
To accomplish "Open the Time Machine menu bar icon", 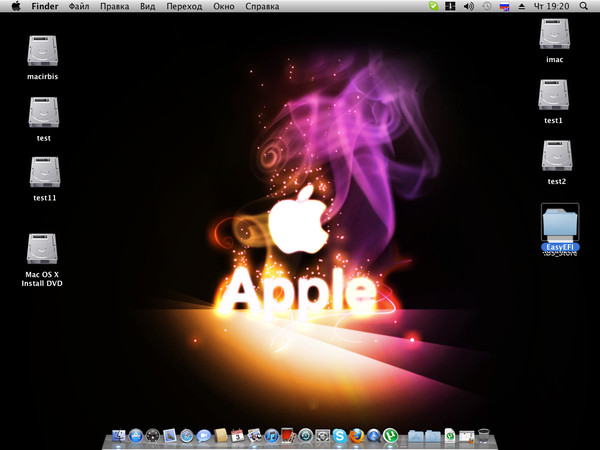I will pos(486,6).
